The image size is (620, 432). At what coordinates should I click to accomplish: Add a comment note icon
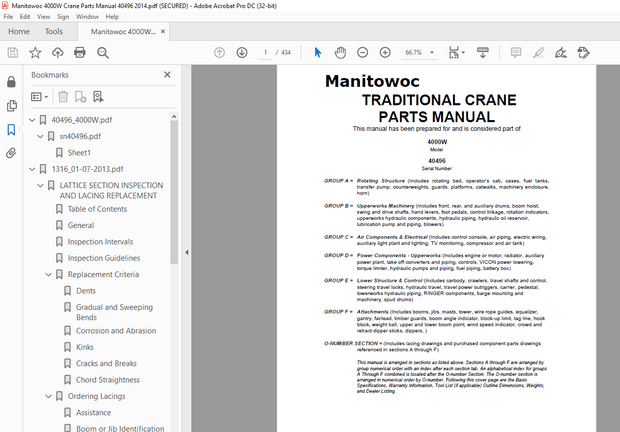tap(516, 53)
